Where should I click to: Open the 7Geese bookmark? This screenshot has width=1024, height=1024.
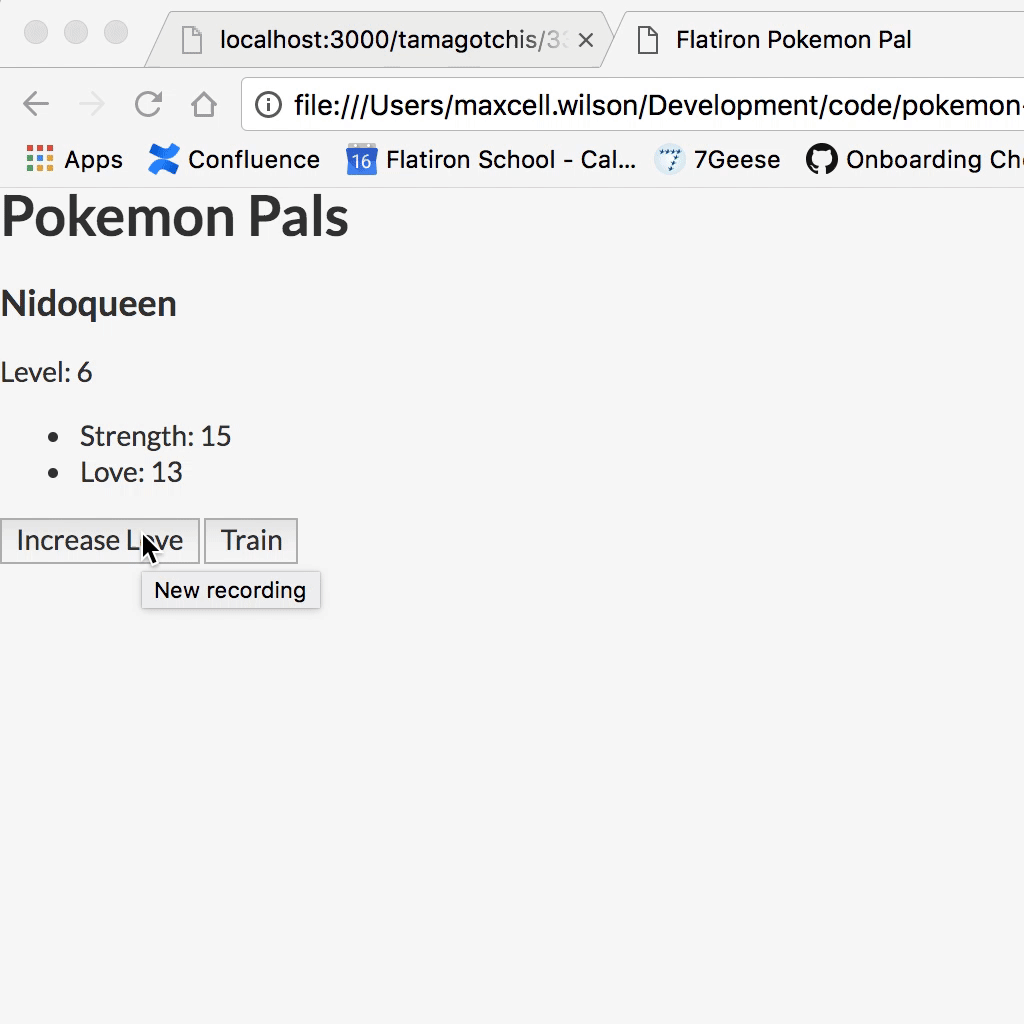click(x=717, y=159)
